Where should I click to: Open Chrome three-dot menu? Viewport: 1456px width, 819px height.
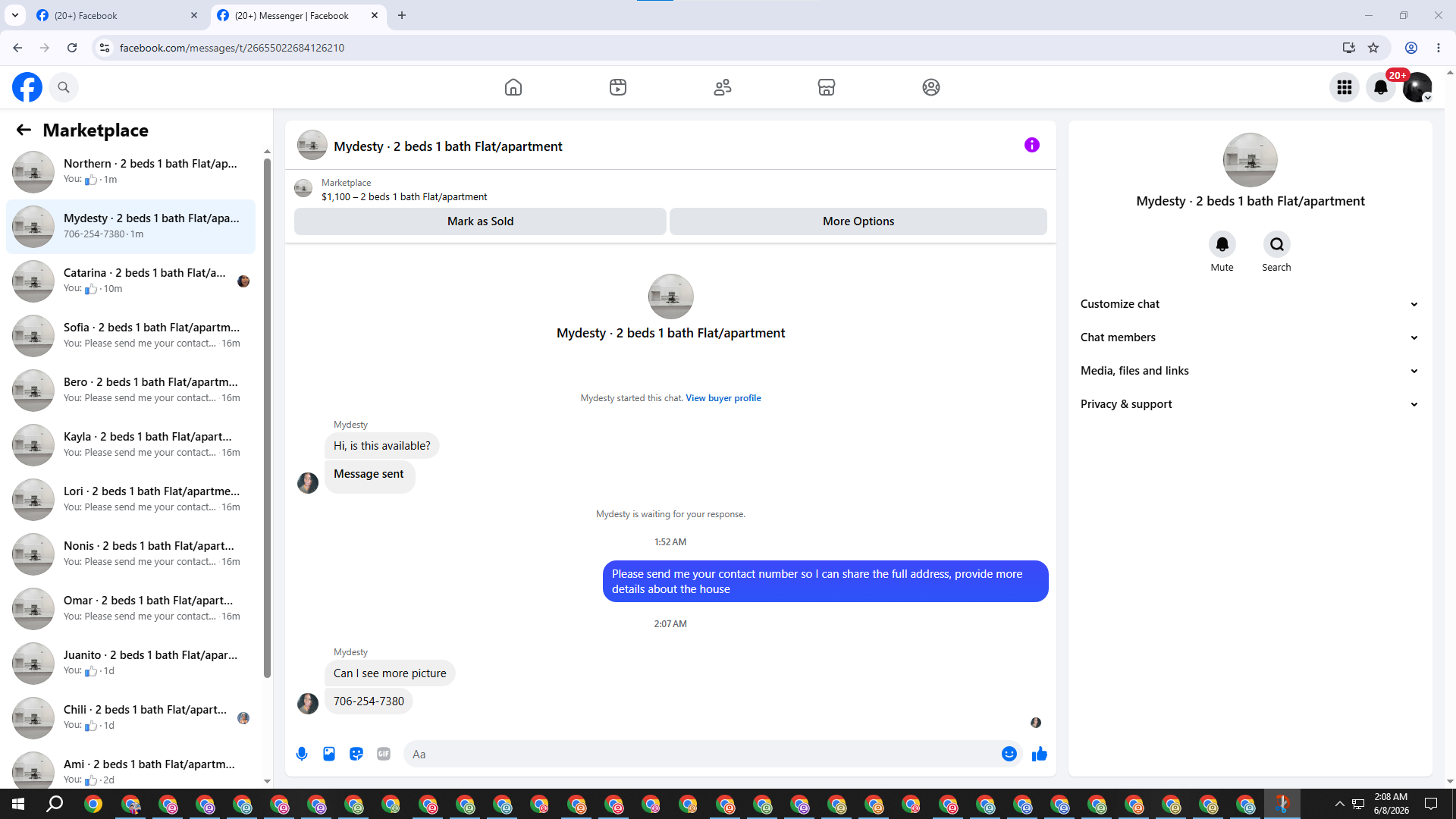pos(1439,48)
